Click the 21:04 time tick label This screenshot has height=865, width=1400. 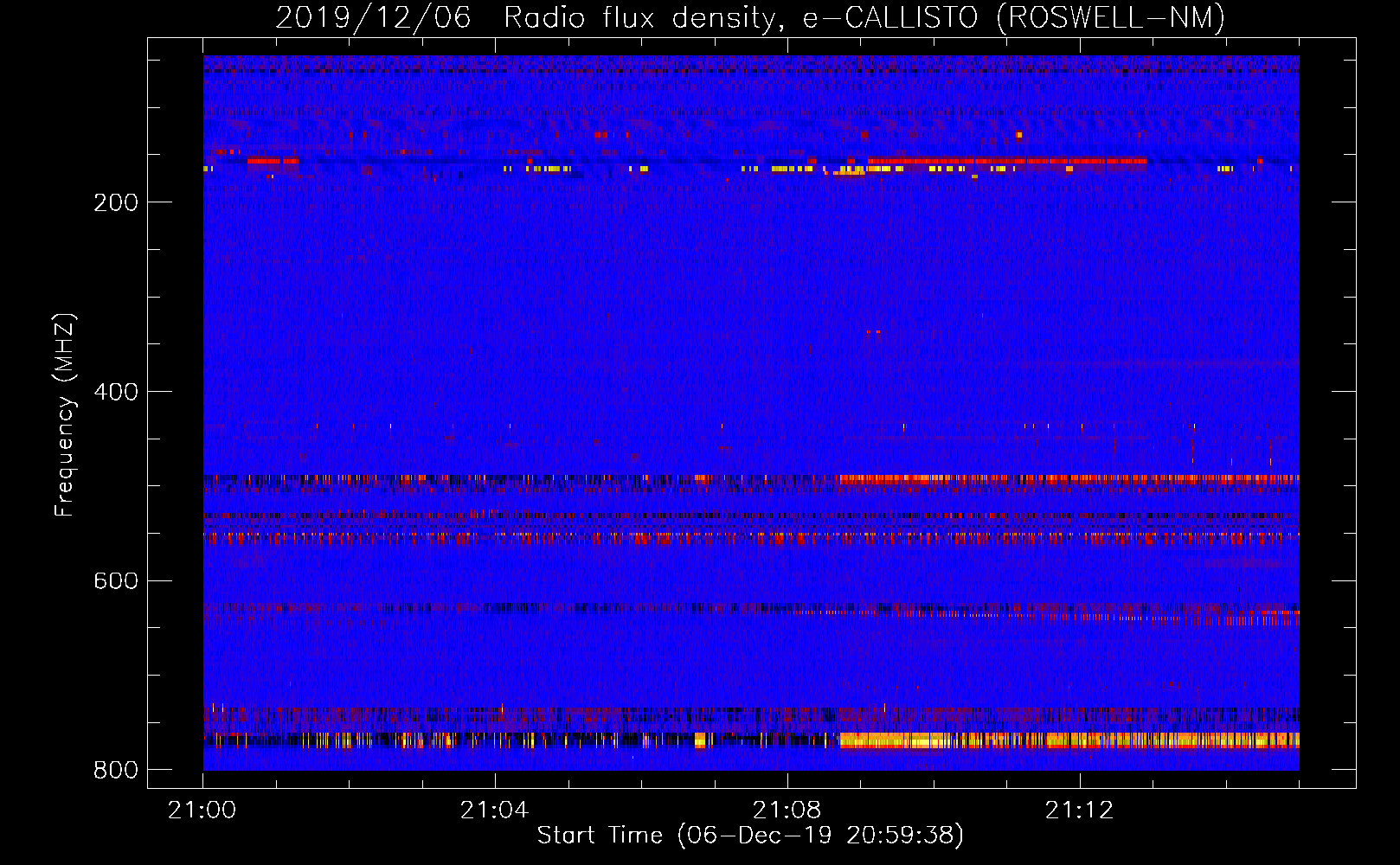tap(494, 810)
